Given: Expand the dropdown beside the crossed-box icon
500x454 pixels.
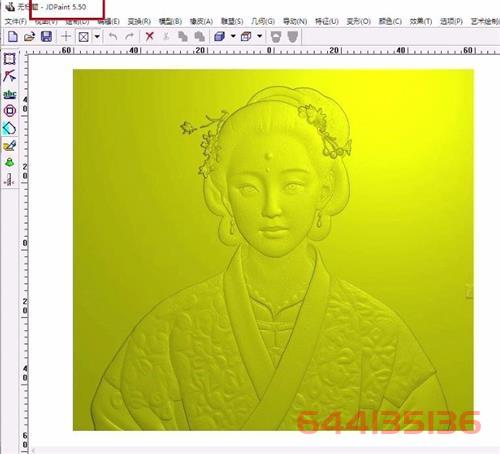Looking at the screenshot, I should [x=97, y=36].
